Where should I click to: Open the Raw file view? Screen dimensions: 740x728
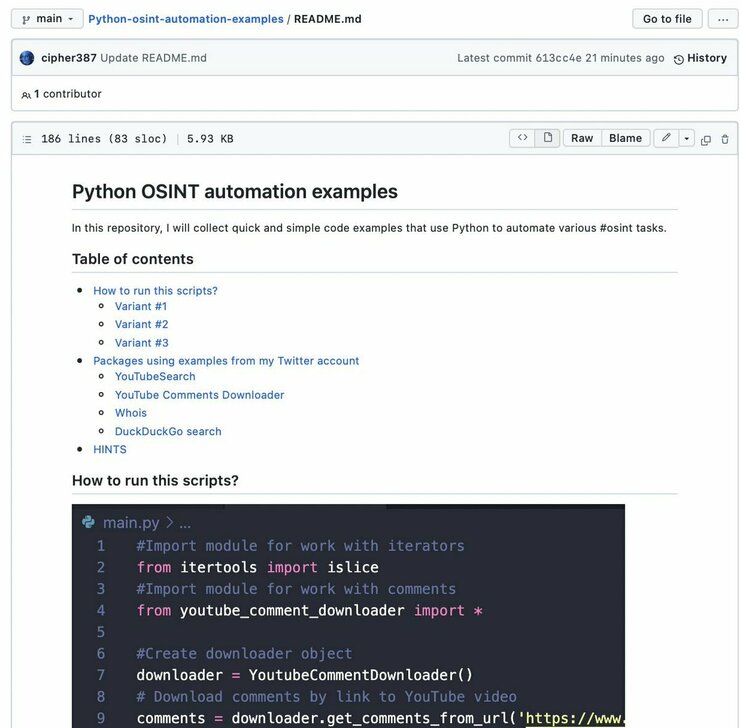pyautogui.click(x=582, y=138)
